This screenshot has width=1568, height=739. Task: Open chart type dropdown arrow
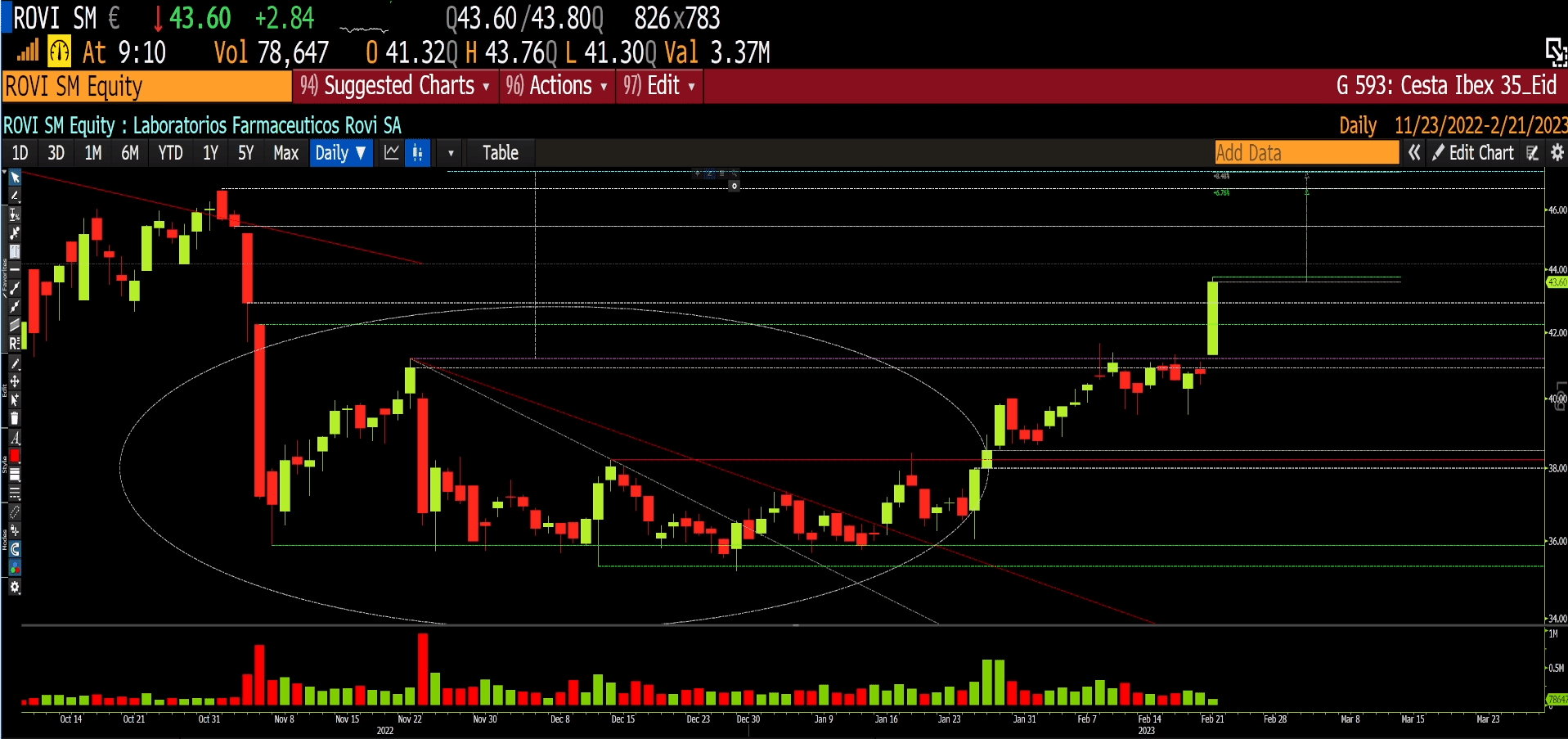451,153
